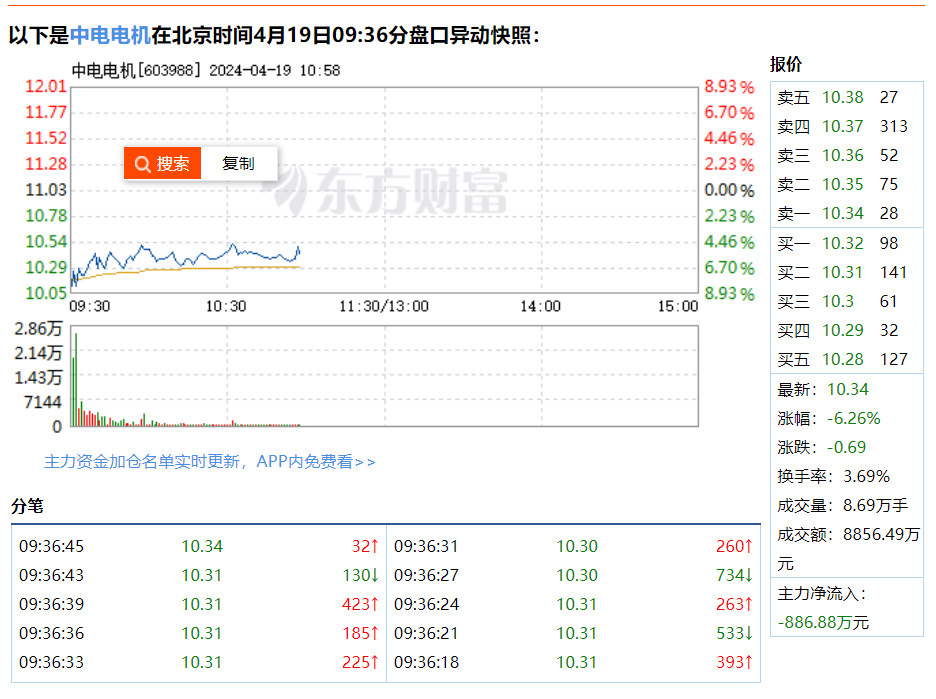The image size is (936, 699).
Task: Click the 最新 latest price value 10.34
Action: click(x=848, y=389)
